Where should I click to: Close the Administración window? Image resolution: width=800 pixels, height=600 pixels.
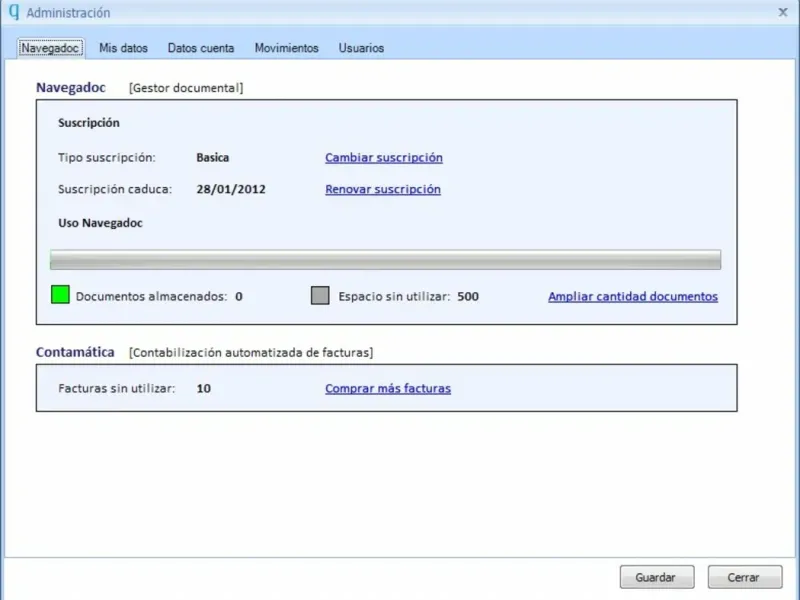pyautogui.click(x=783, y=12)
